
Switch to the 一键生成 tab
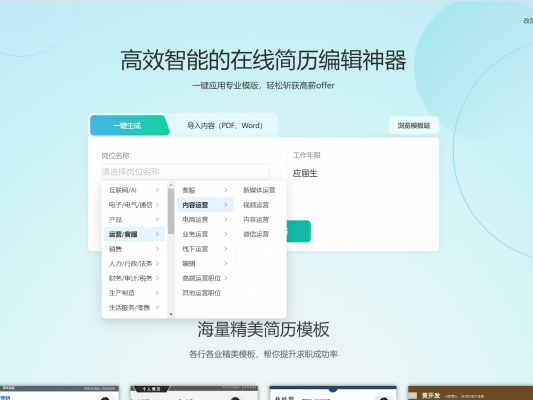pyautogui.click(x=129, y=125)
